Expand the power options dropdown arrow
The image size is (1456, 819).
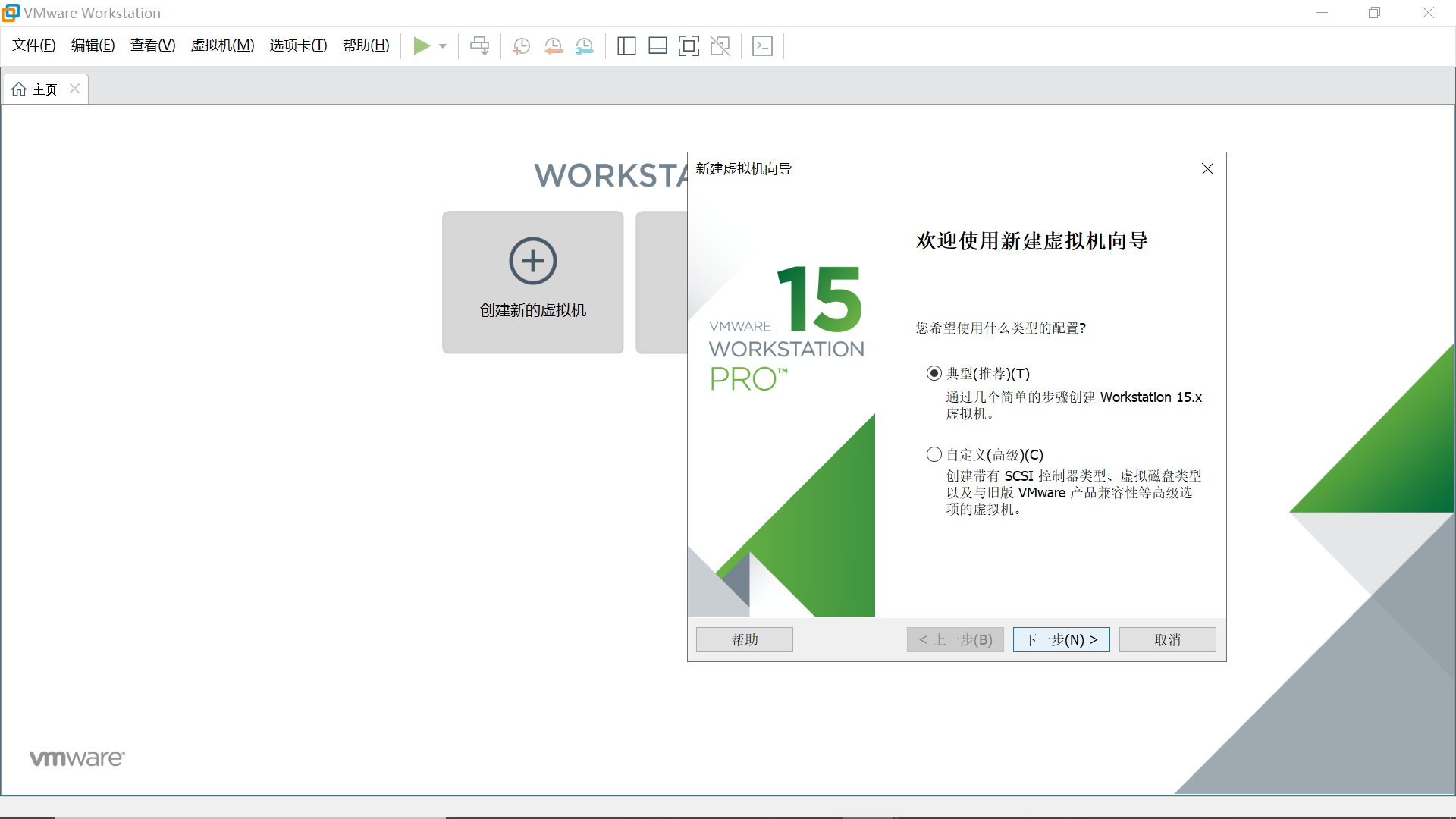click(443, 46)
